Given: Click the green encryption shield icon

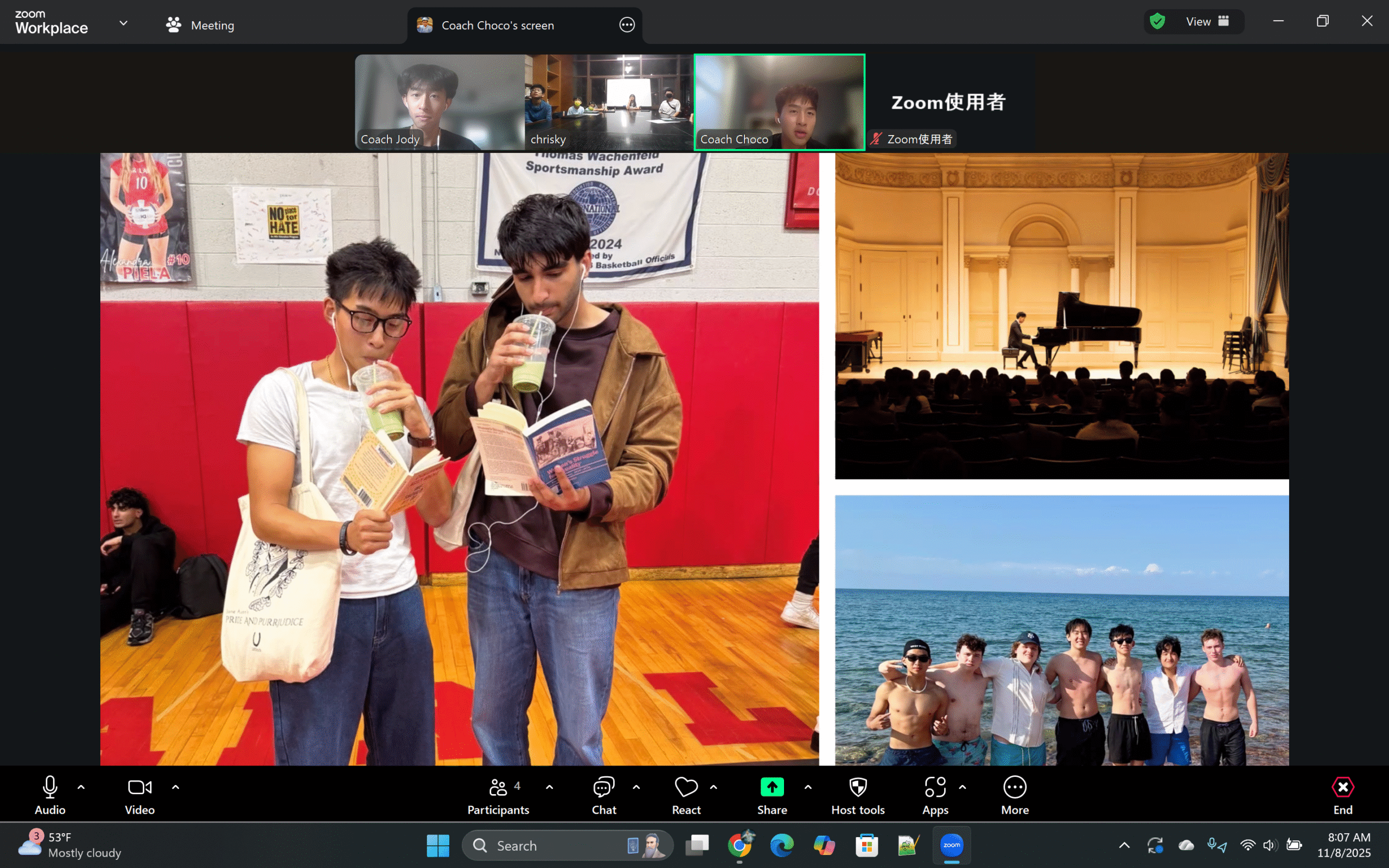Looking at the screenshot, I should [1157, 22].
